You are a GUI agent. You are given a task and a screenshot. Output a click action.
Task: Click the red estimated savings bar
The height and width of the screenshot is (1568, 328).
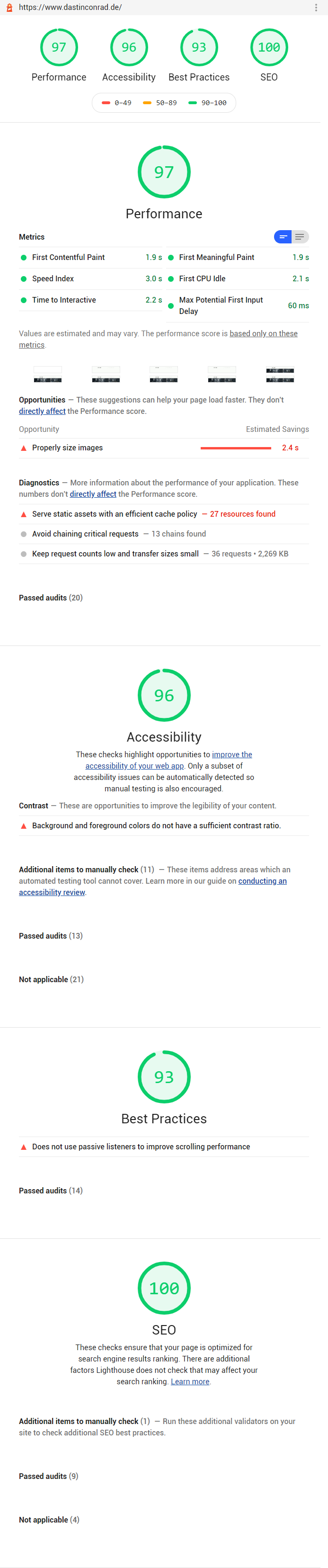coord(236,448)
